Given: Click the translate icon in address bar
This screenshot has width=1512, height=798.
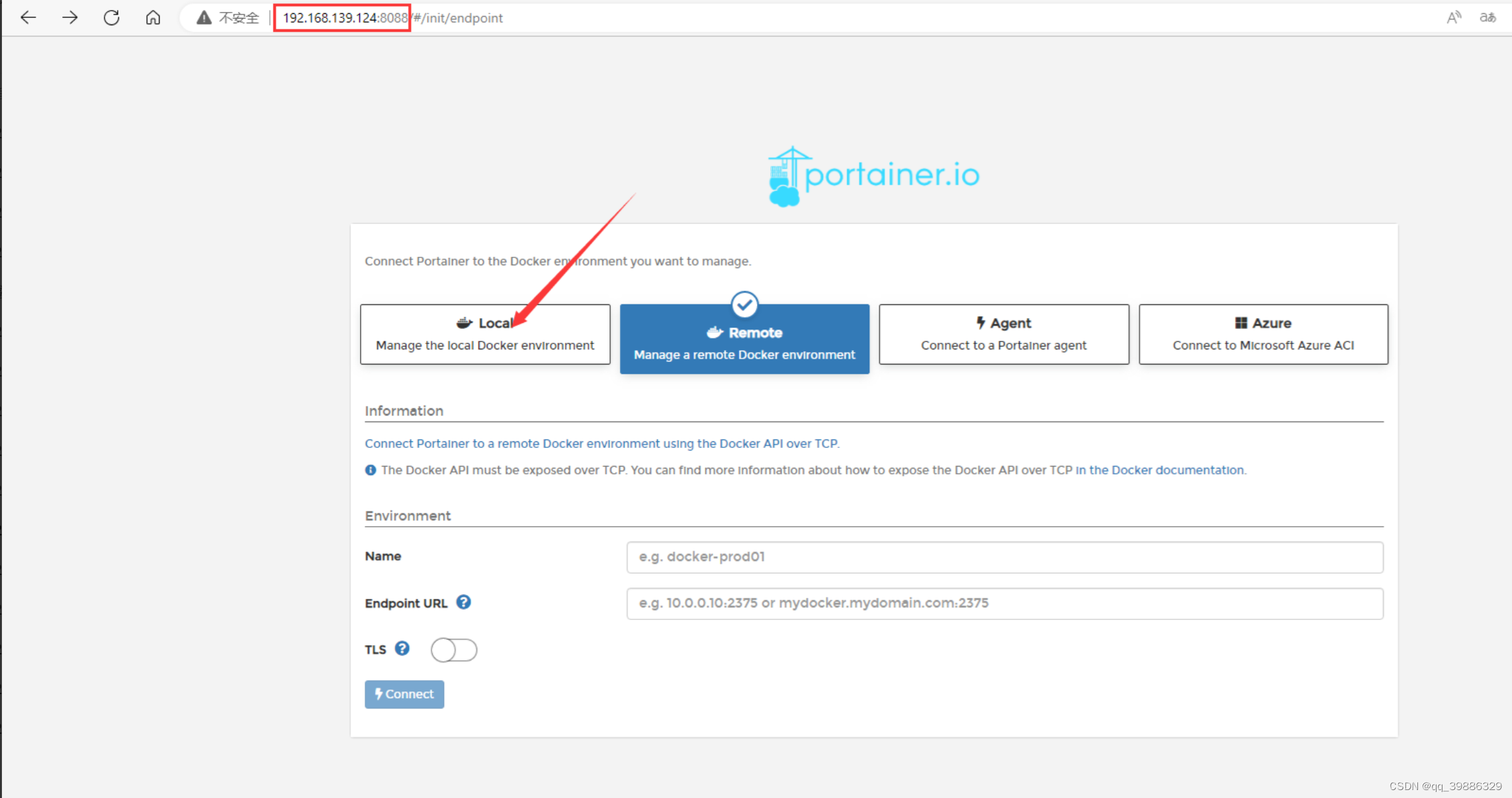Looking at the screenshot, I should tap(1488, 18).
